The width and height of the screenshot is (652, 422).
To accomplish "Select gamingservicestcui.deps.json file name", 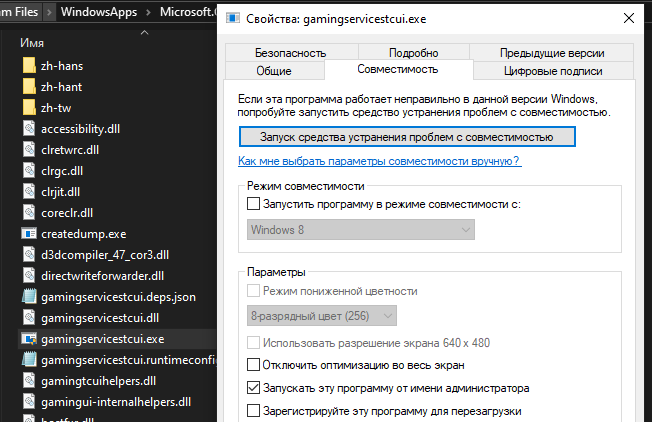I will coord(119,297).
